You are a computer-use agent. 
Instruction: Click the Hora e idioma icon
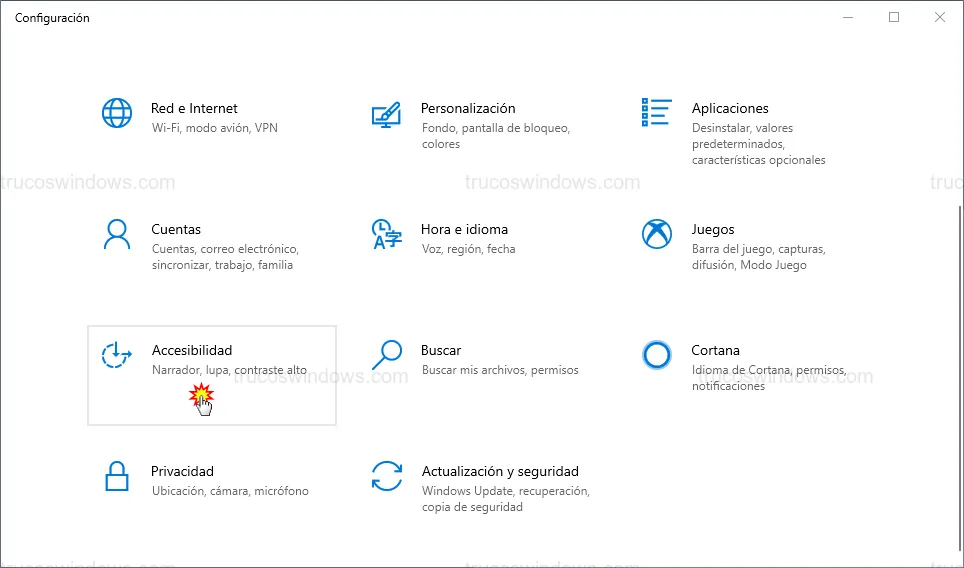386,234
